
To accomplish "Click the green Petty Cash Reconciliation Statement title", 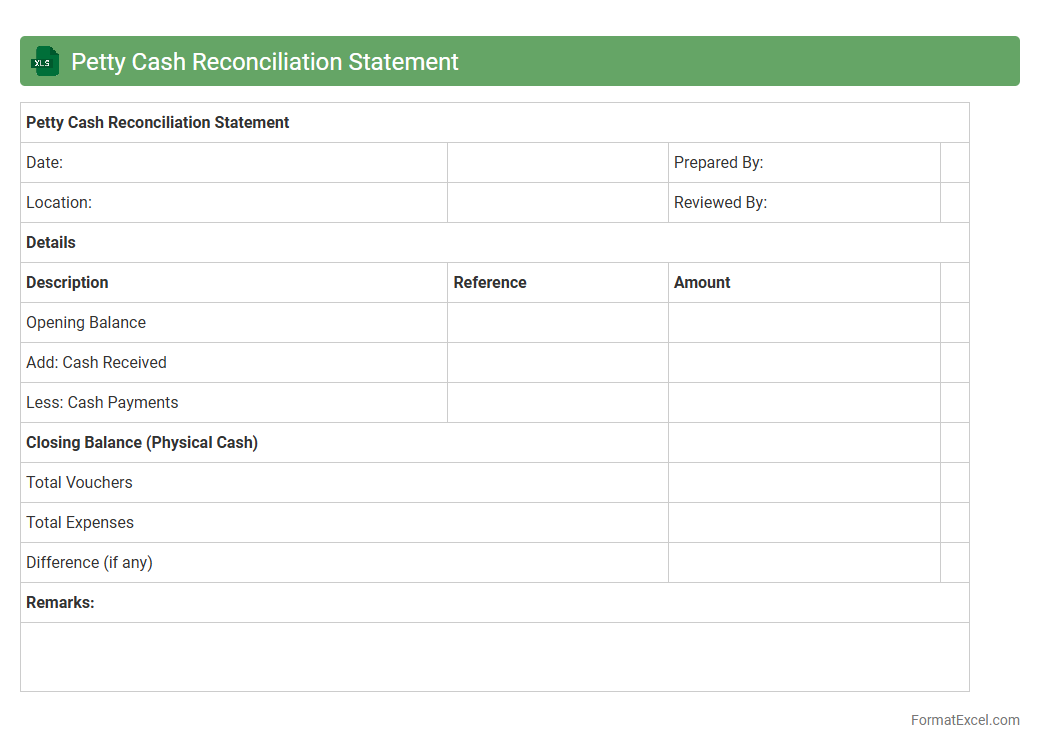I will pyautogui.click(x=264, y=62).
